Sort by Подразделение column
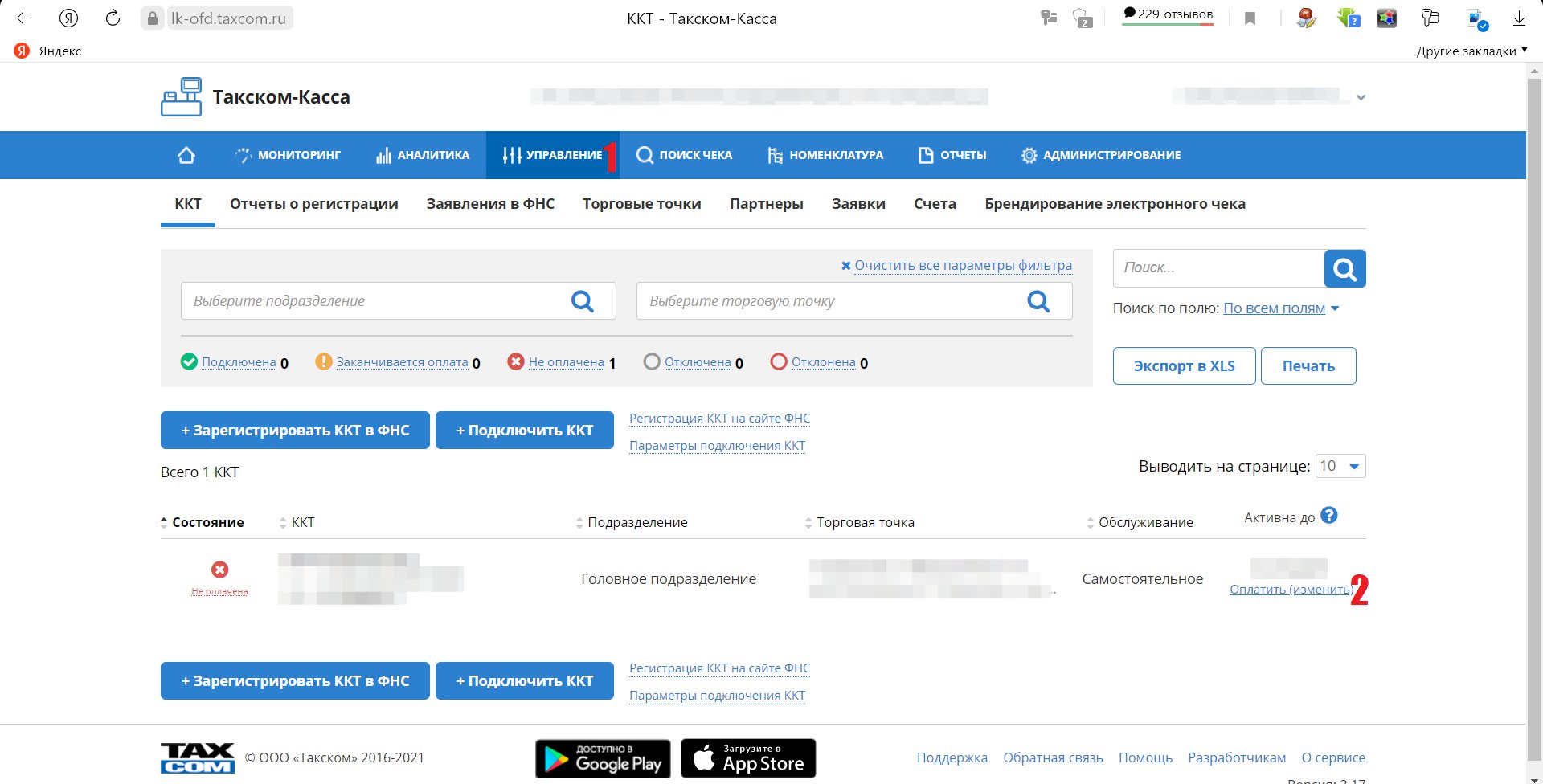Image resolution: width=1543 pixels, height=784 pixels. click(632, 522)
